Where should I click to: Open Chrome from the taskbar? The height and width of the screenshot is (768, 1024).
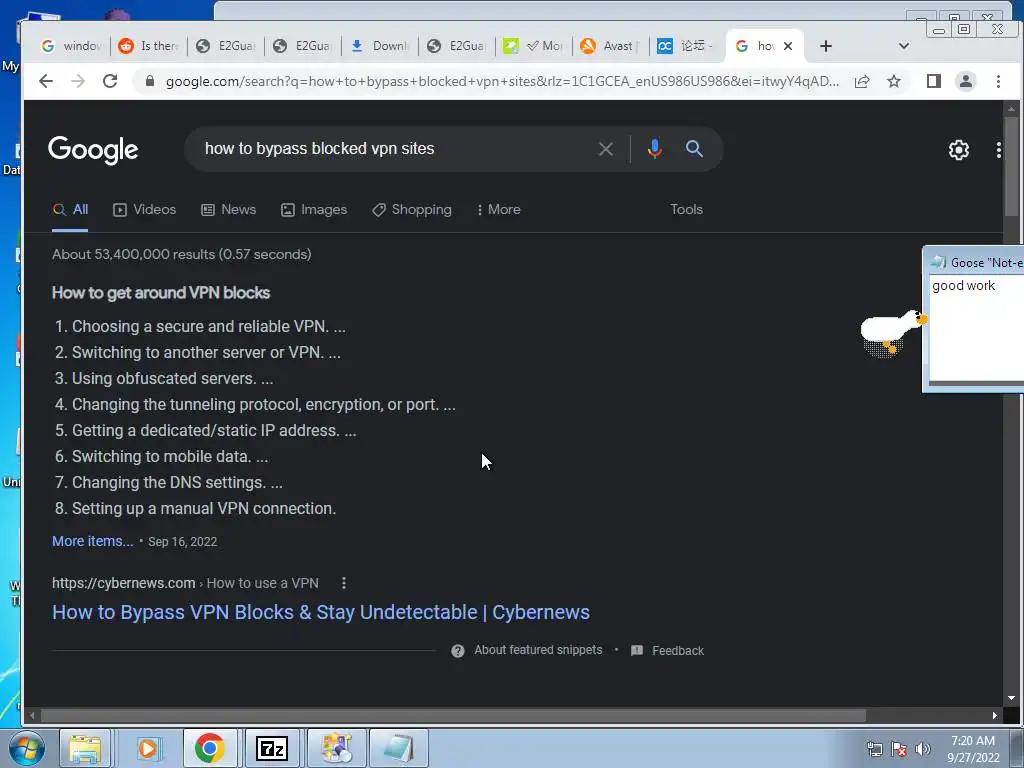[210, 748]
